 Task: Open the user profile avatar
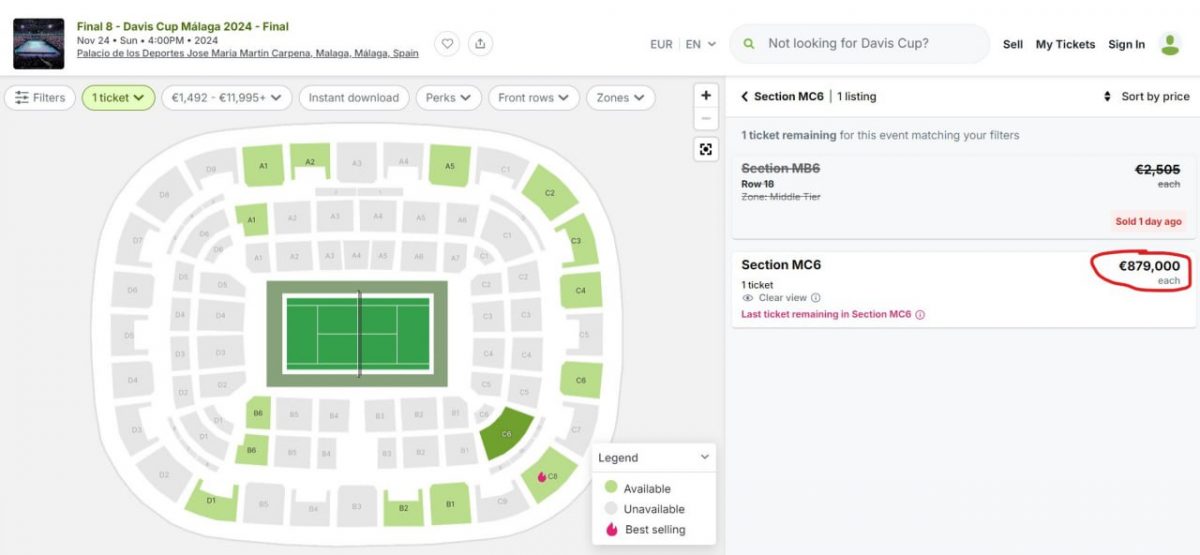coord(1169,44)
